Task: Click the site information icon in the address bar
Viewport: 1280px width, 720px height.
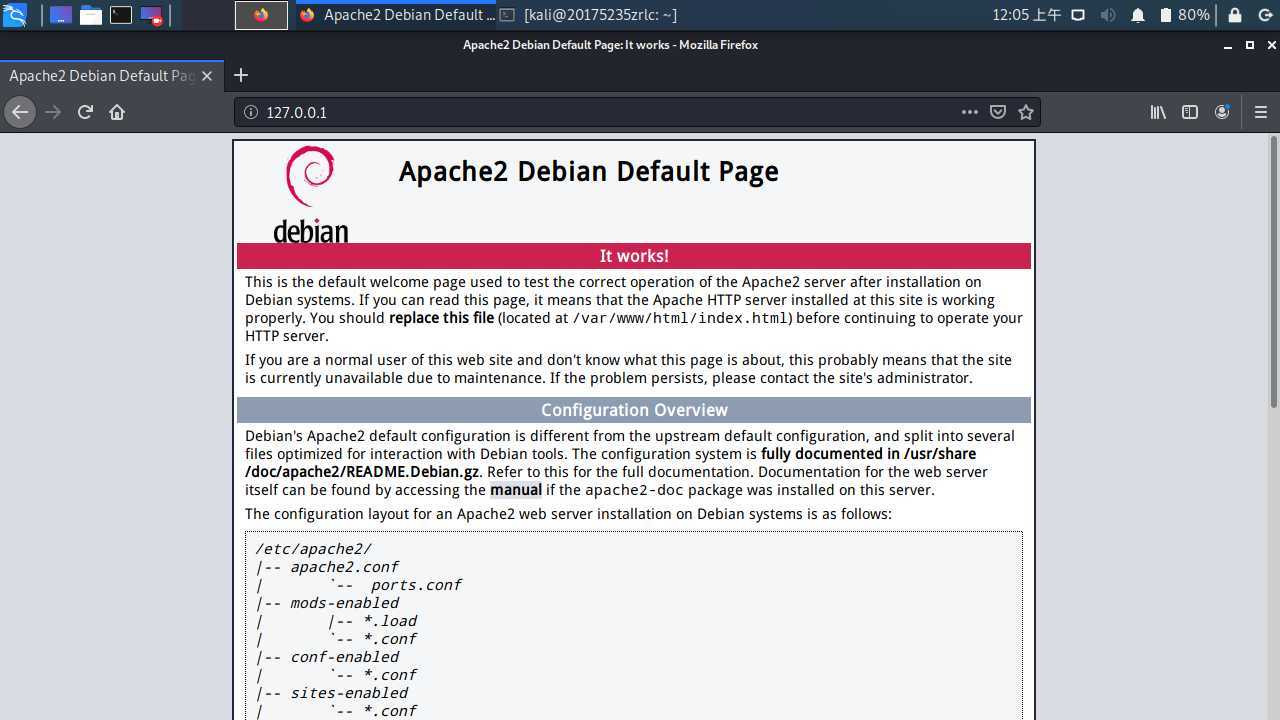Action: (251, 112)
